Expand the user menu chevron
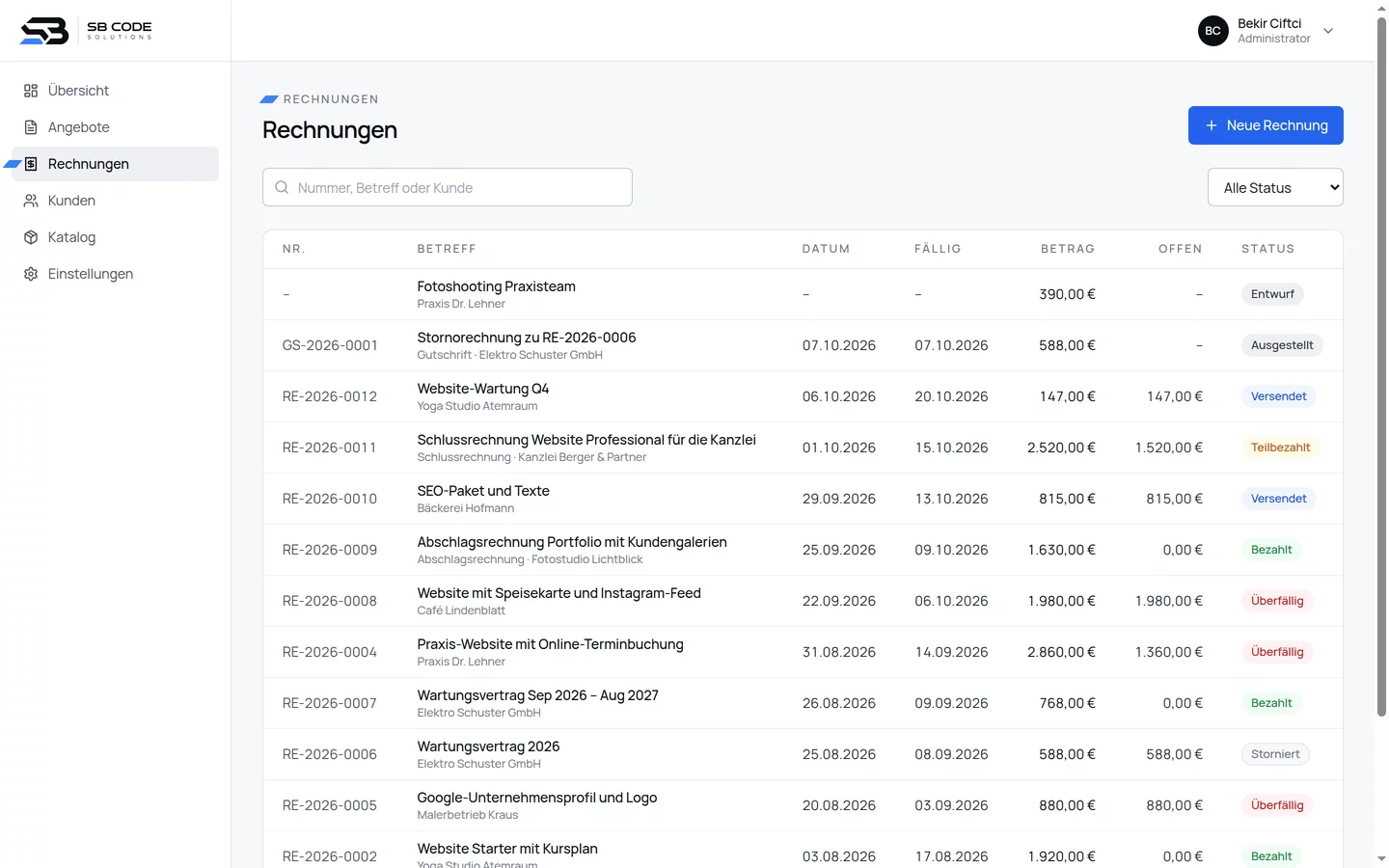The width and height of the screenshot is (1389, 868). 1328,31
